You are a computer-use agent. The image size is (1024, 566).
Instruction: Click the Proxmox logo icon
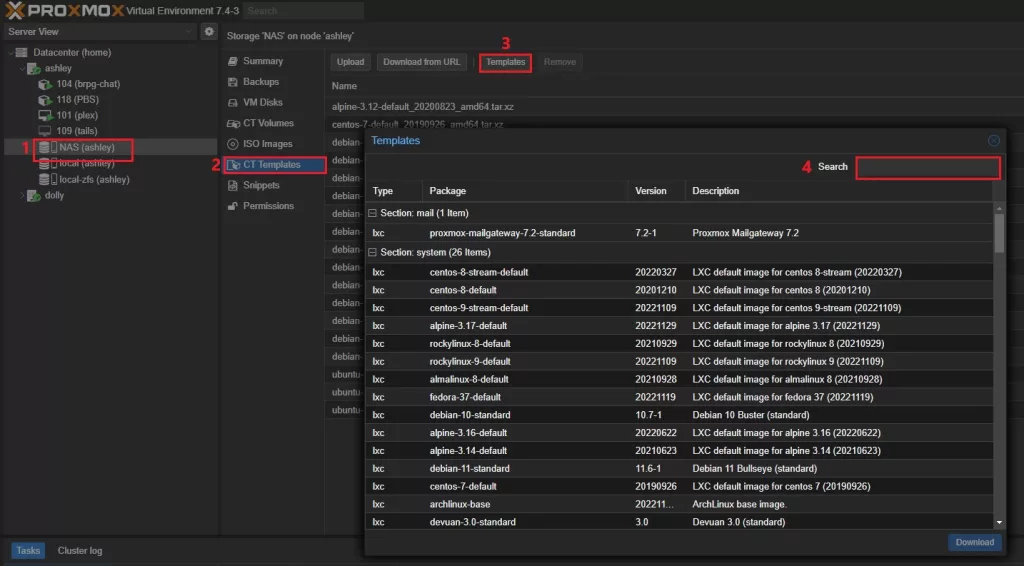[x=14, y=10]
